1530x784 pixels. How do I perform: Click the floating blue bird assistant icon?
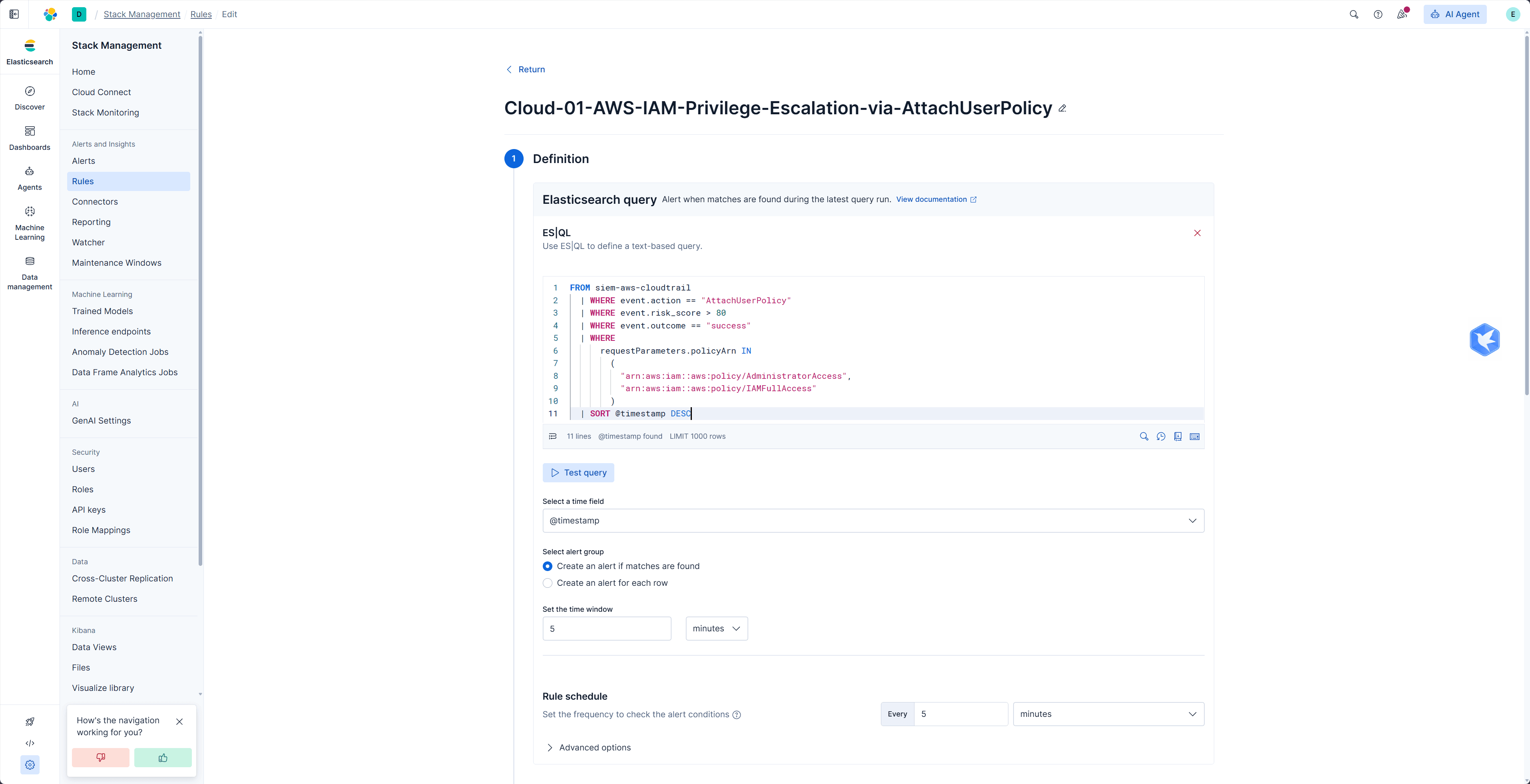(1484, 340)
